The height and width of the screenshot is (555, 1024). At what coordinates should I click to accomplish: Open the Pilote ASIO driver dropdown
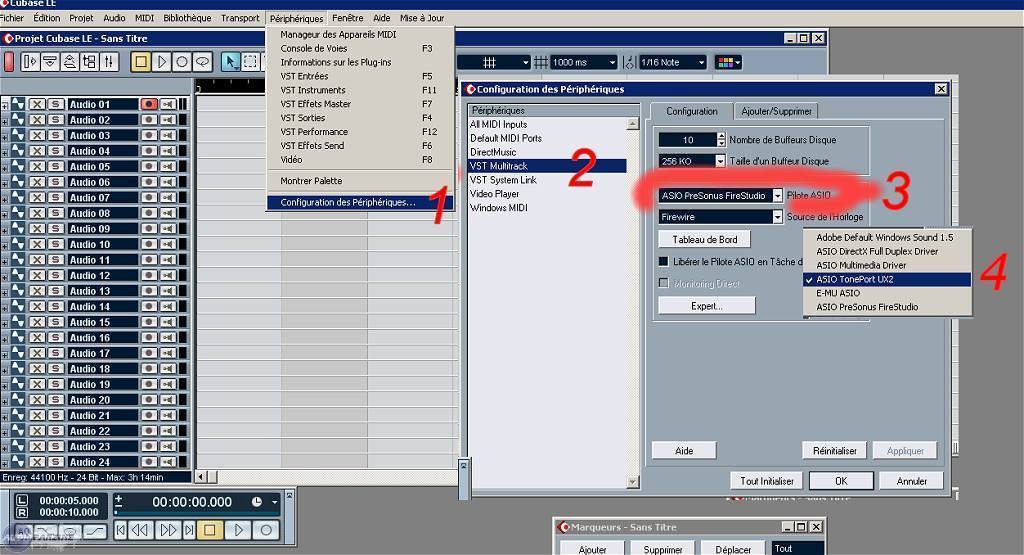pyautogui.click(x=777, y=195)
